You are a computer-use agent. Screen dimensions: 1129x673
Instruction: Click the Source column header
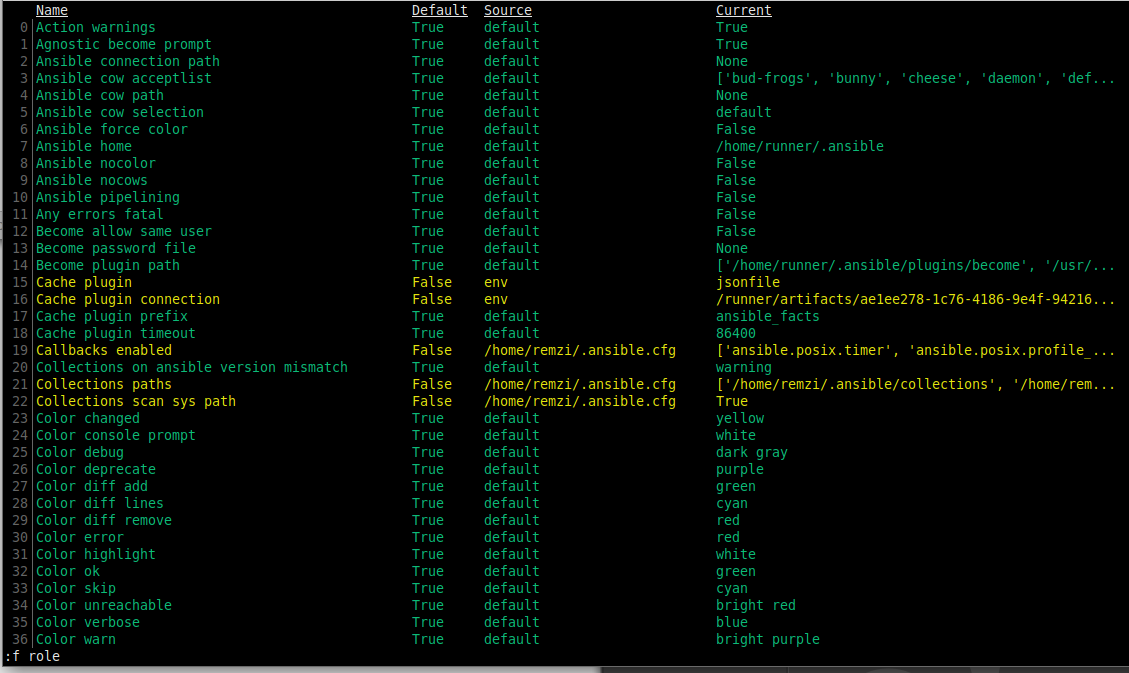[507, 10]
